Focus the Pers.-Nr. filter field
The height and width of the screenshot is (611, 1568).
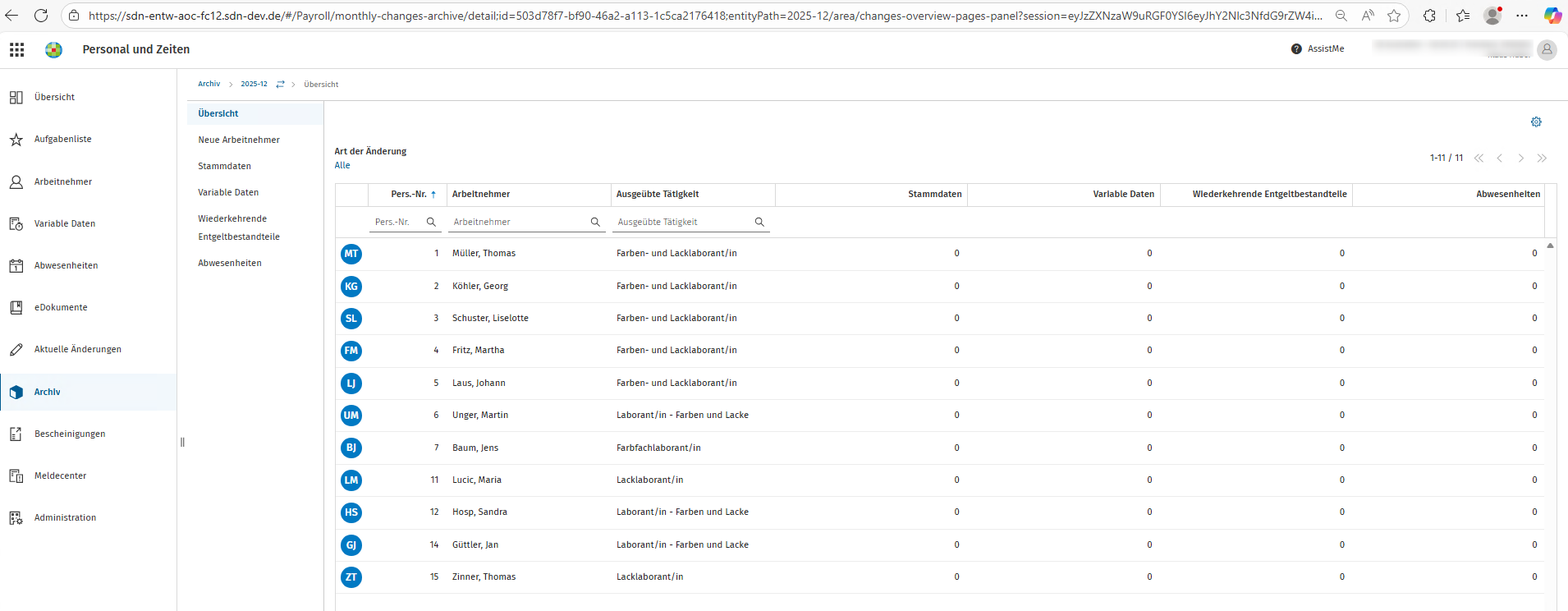point(406,223)
